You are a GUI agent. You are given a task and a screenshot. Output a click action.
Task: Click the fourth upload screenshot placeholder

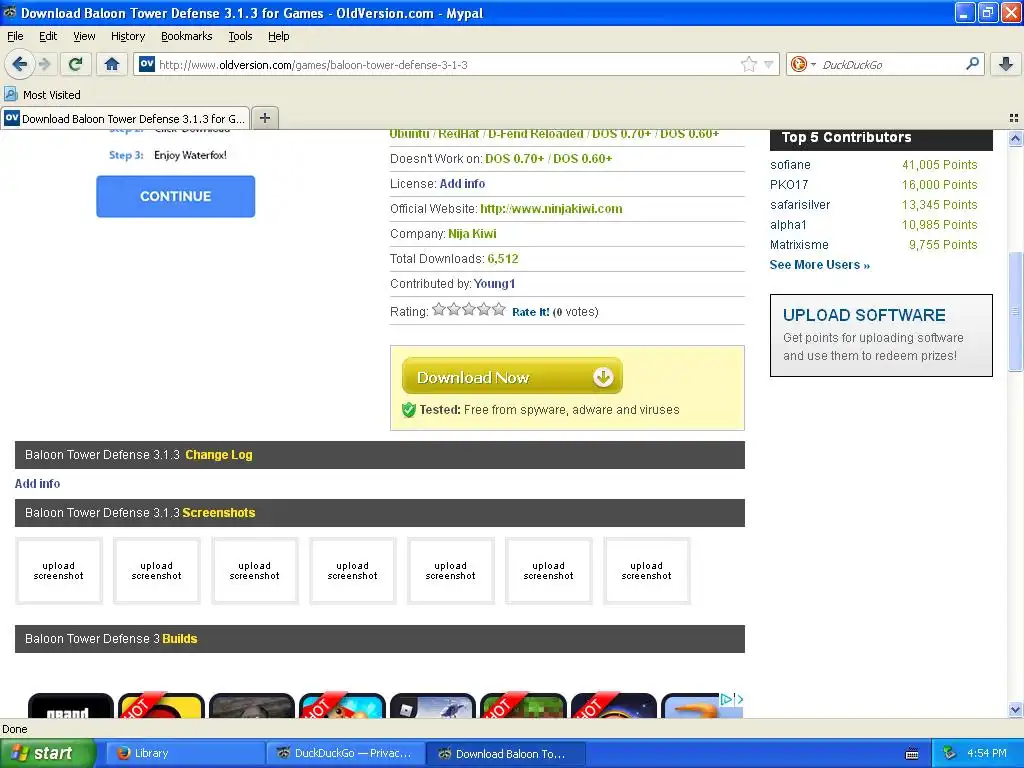pyautogui.click(x=353, y=571)
